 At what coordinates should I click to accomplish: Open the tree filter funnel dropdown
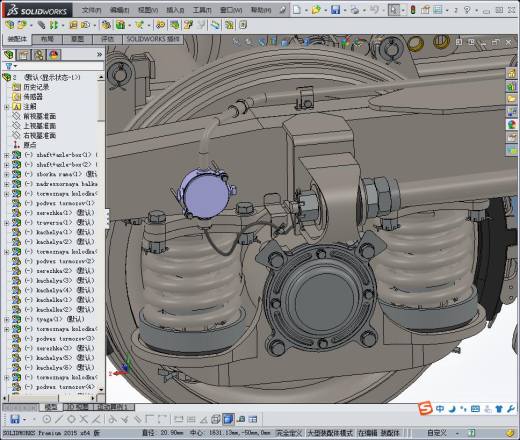click(11, 66)
